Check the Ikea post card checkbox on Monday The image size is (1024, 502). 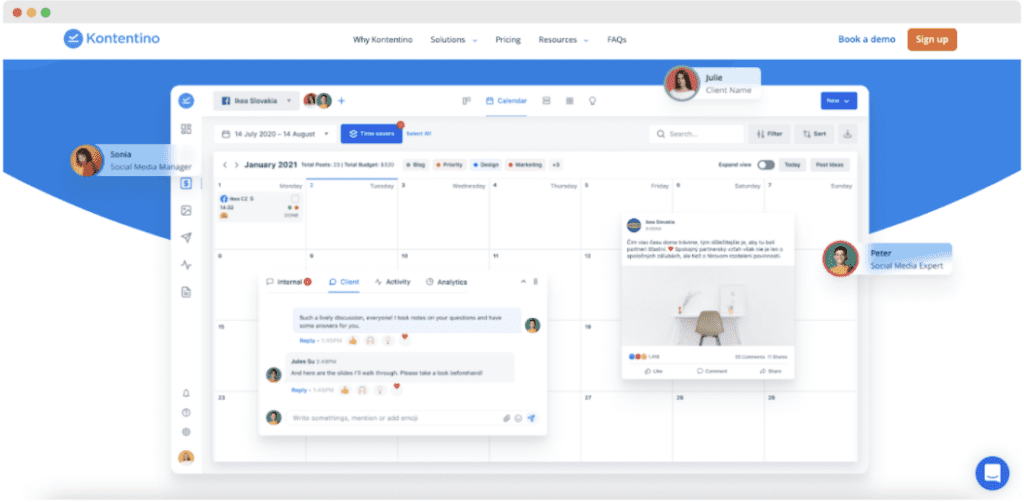click(x=295, y=198)
